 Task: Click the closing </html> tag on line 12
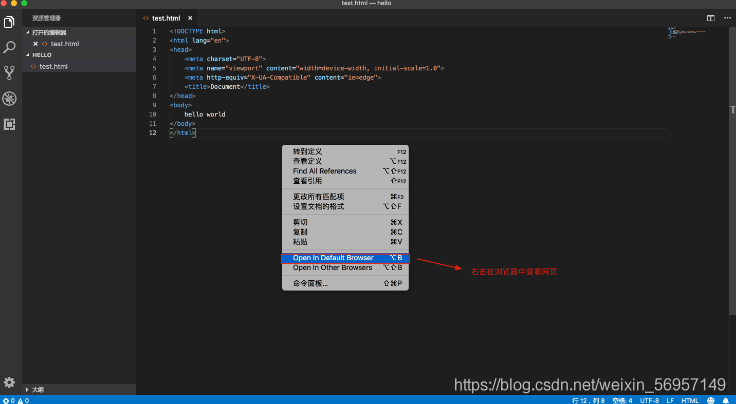click(183, 133)
